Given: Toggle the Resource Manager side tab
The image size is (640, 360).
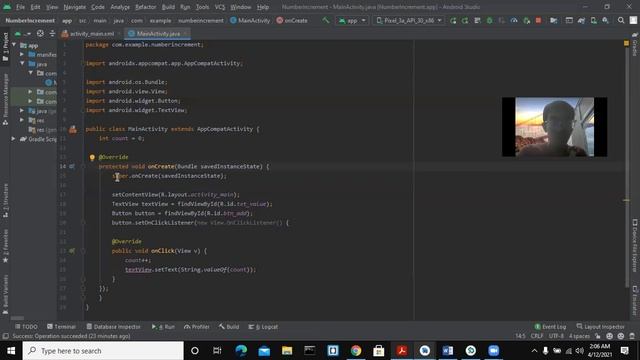Looking at the screenshot, I should [x=5, y=99].
